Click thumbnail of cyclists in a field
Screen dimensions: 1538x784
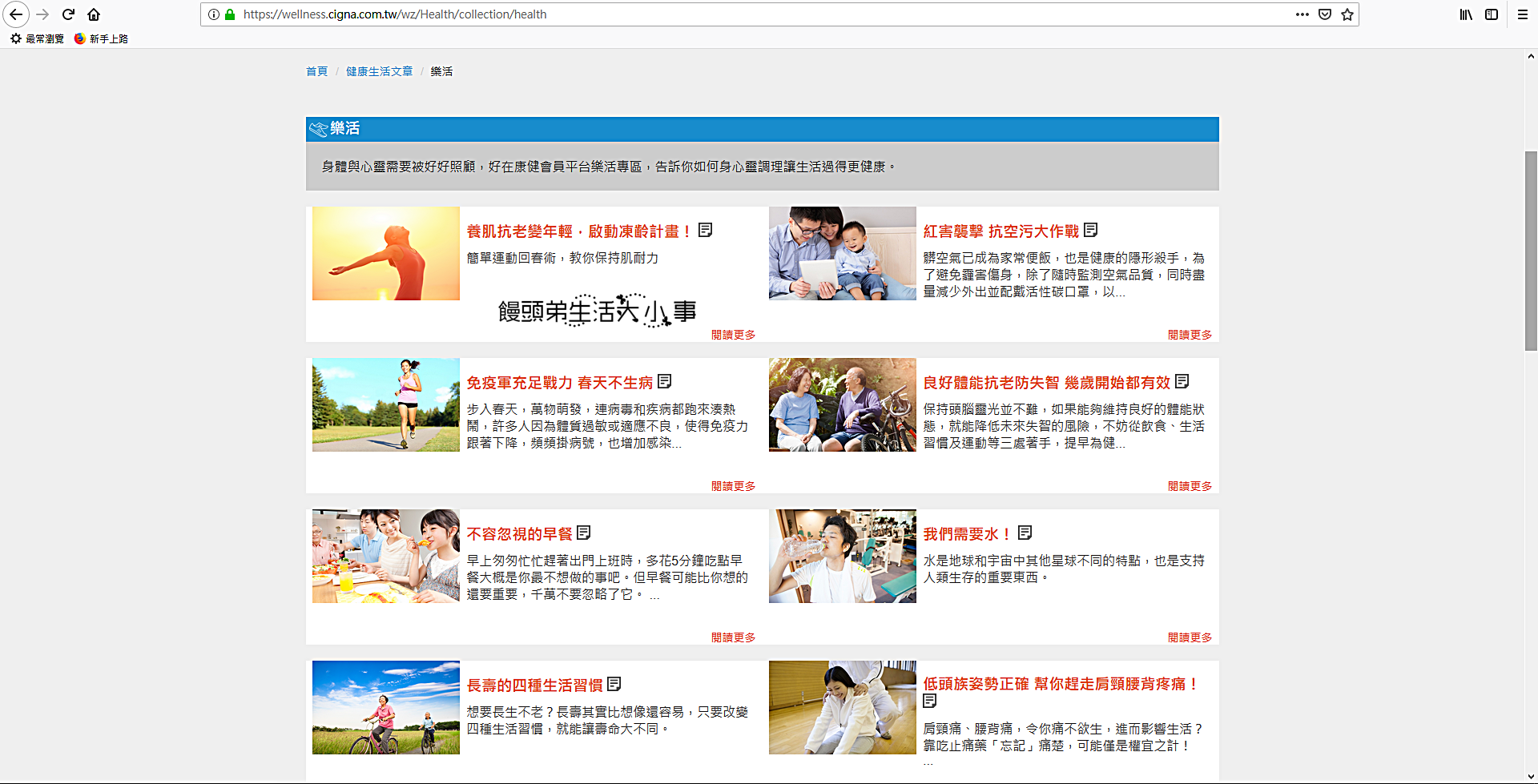[x=386, y=708]
